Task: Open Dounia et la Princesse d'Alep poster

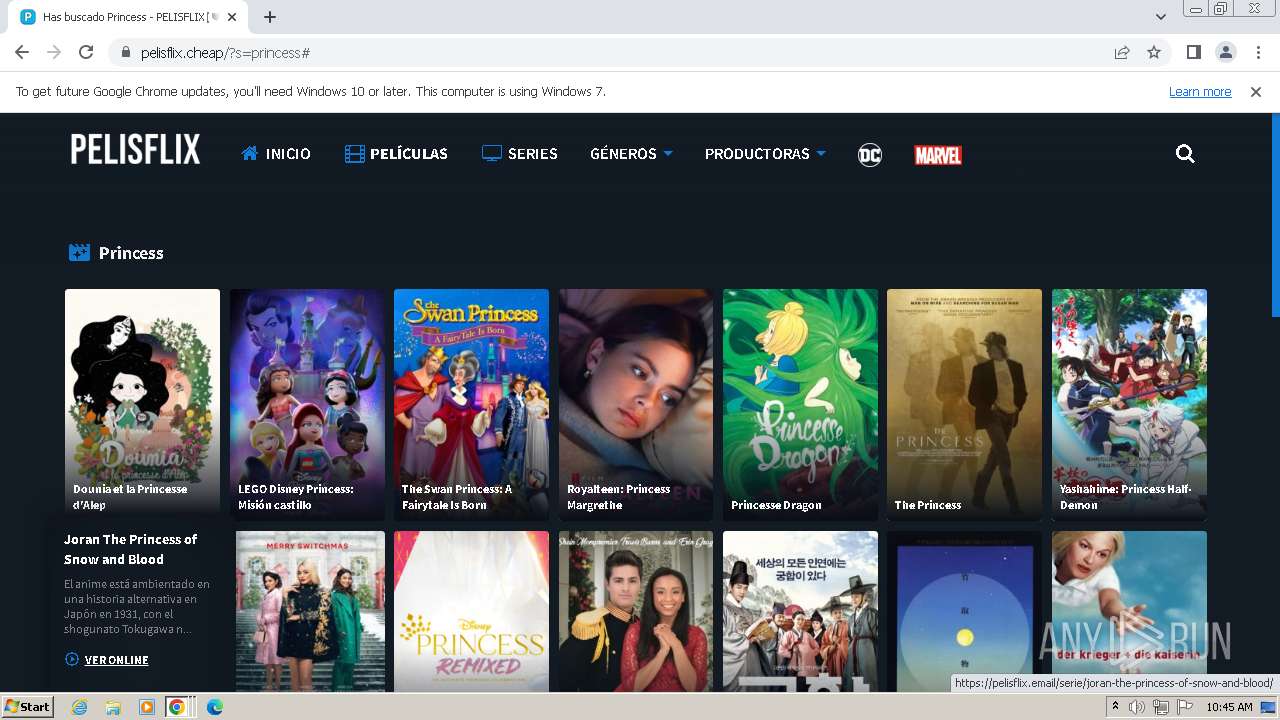Action: [142, 404]
